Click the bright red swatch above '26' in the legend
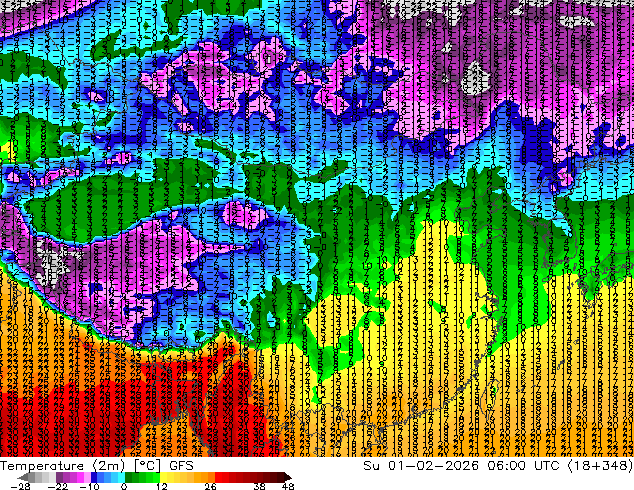 tap(218, 477)
